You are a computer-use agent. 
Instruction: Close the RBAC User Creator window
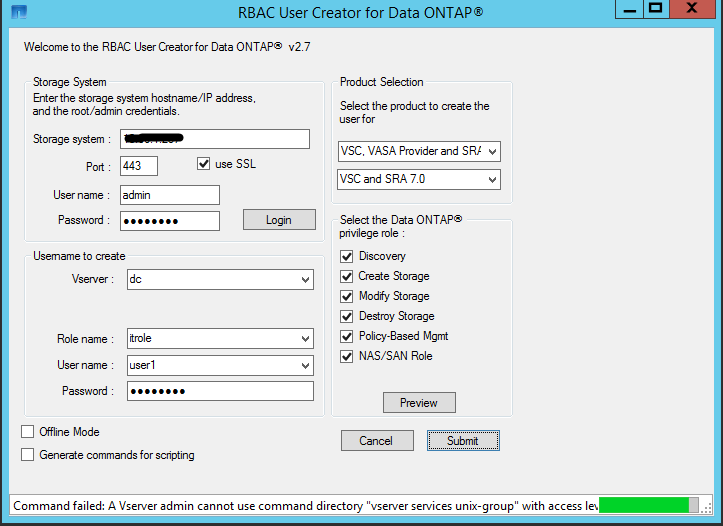pos(692,10)
